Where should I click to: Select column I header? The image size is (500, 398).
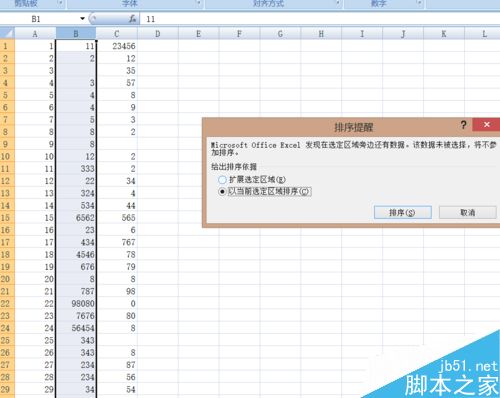(x=362, y=34)
